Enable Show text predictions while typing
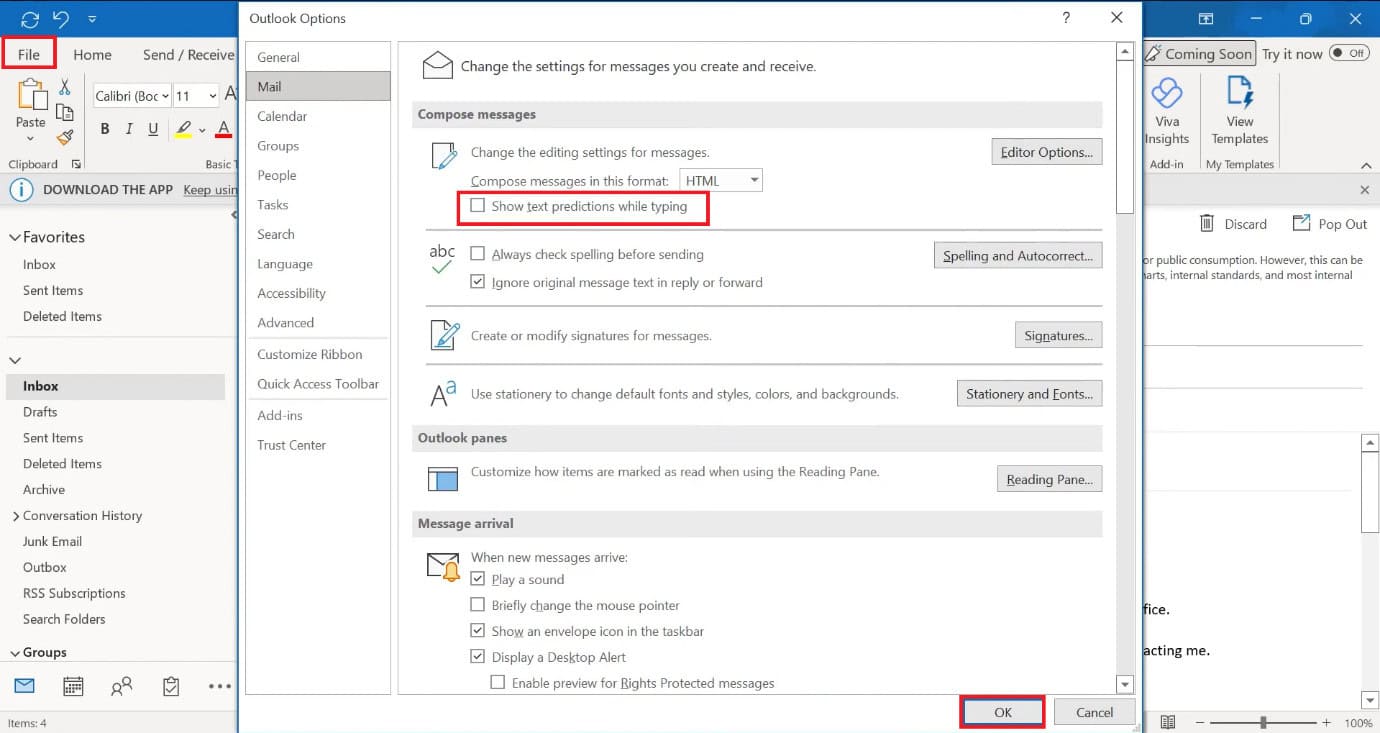This screenshot has width=1380, height=733. [478, 206]
